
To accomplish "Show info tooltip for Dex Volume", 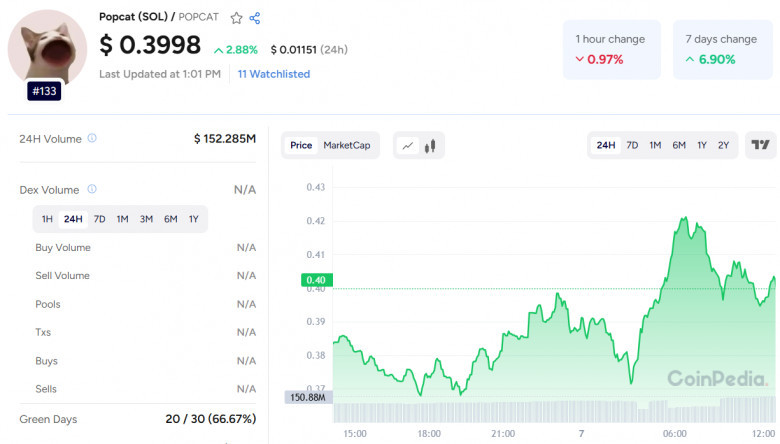I will pos(92,189).
